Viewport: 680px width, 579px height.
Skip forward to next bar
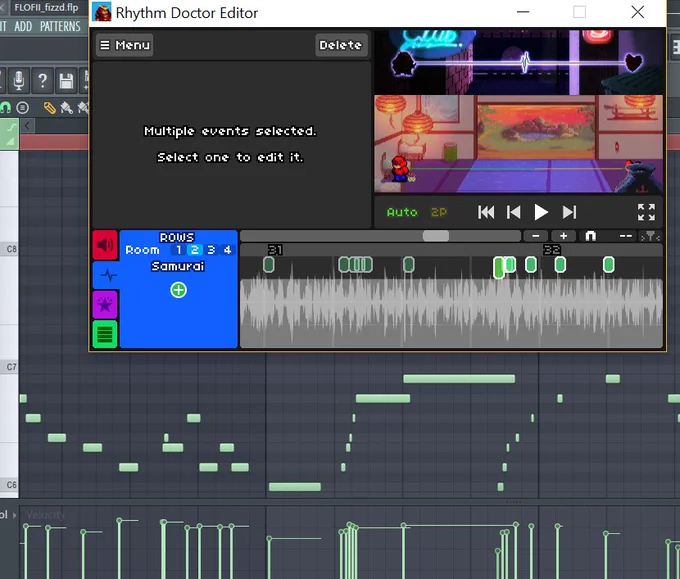click(x=569, y=212)
